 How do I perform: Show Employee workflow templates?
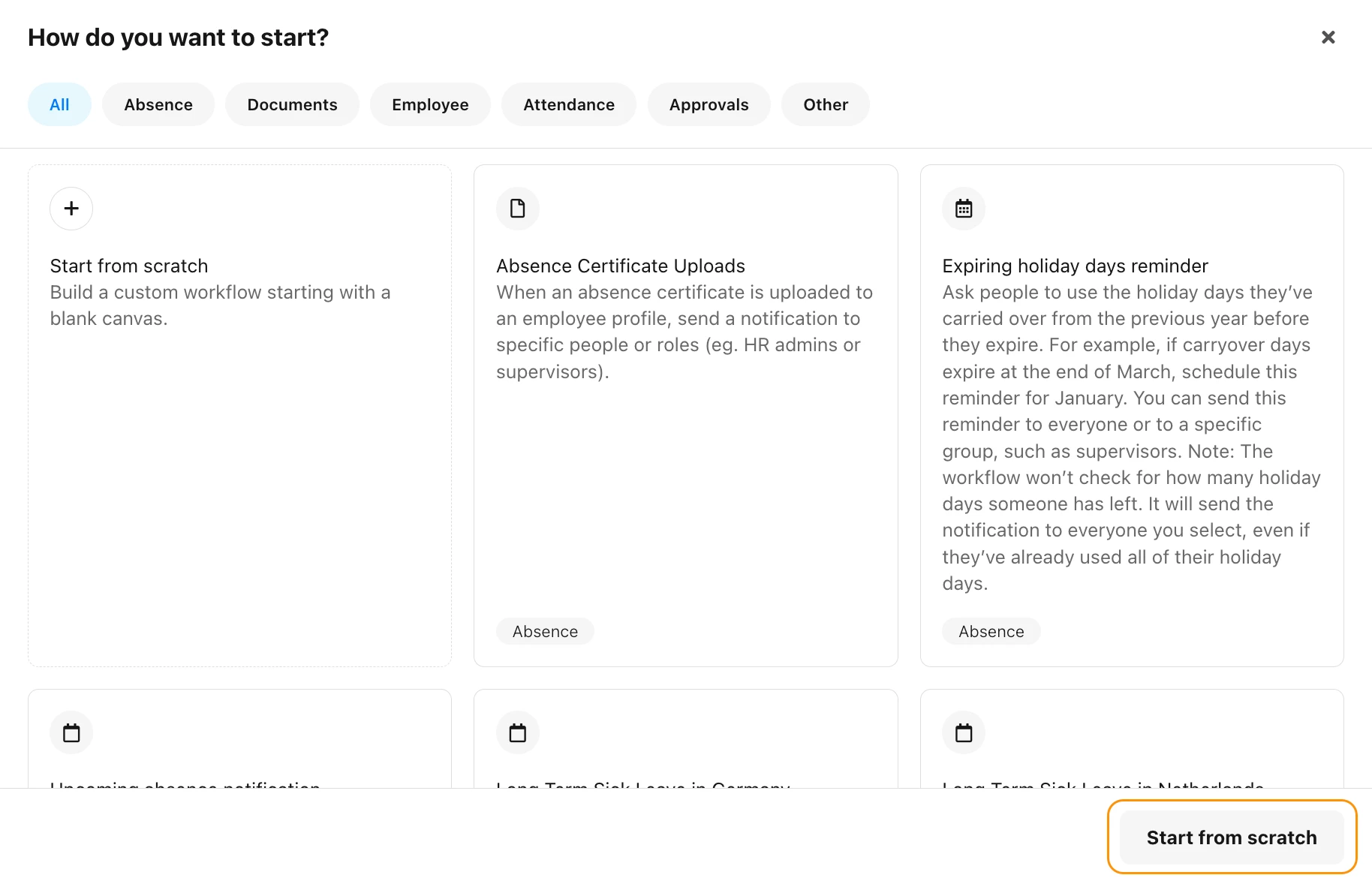[430, 104]
